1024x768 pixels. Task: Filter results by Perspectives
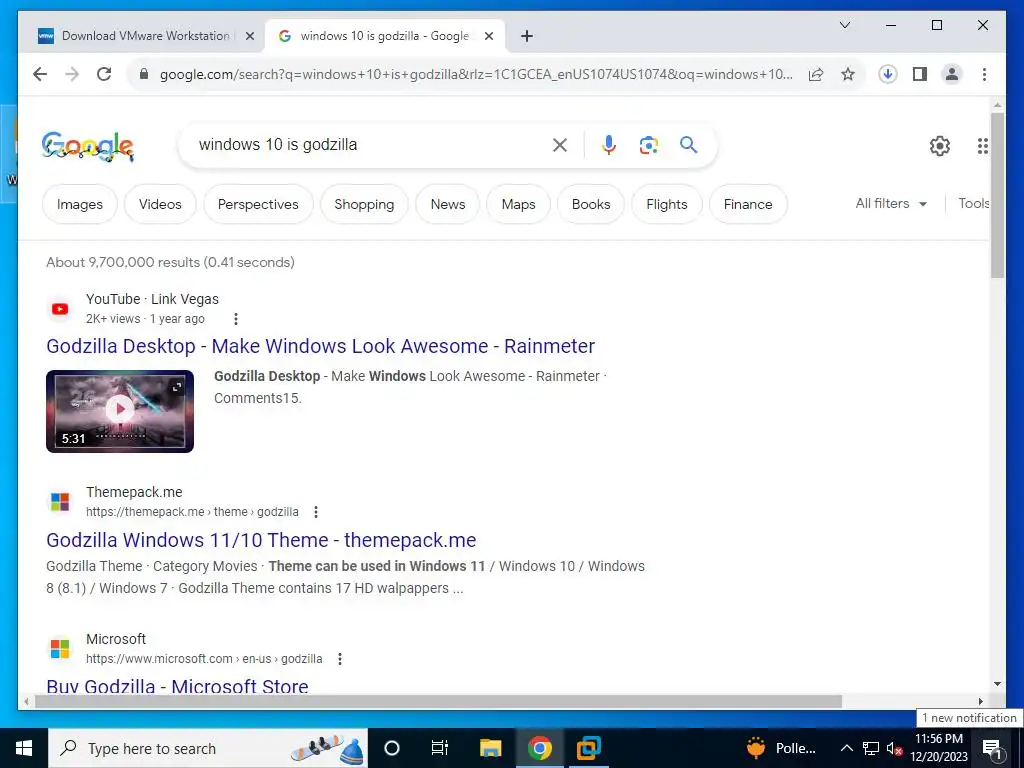[x=258, y=204]
